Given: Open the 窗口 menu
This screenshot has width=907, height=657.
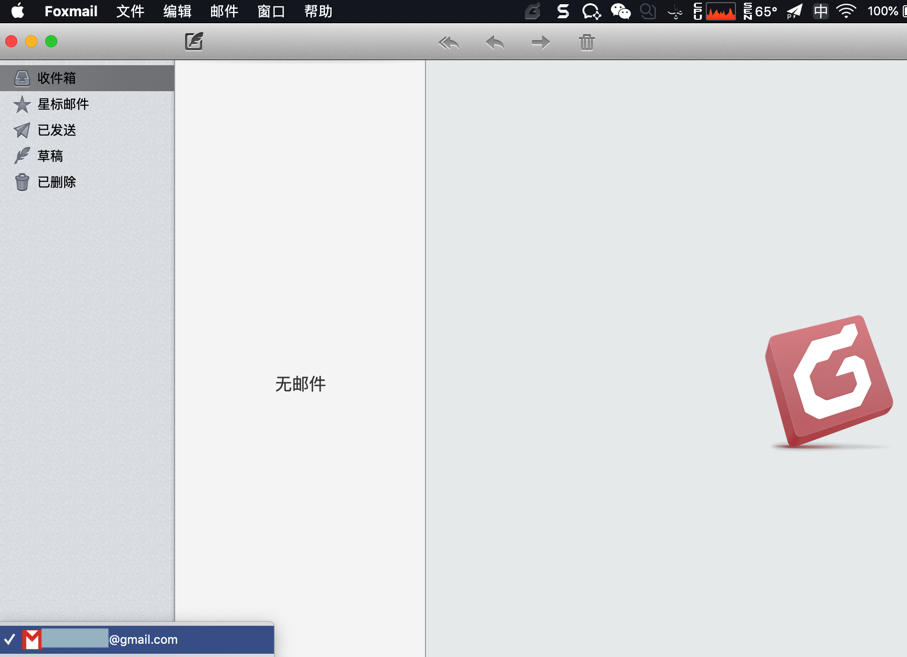Looking at the screenshot, I should tap(271, 11).
